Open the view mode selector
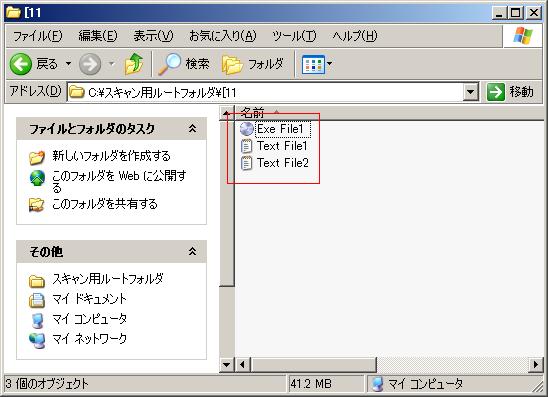This screenshot has width=548, height=397. tap(317, 64)
